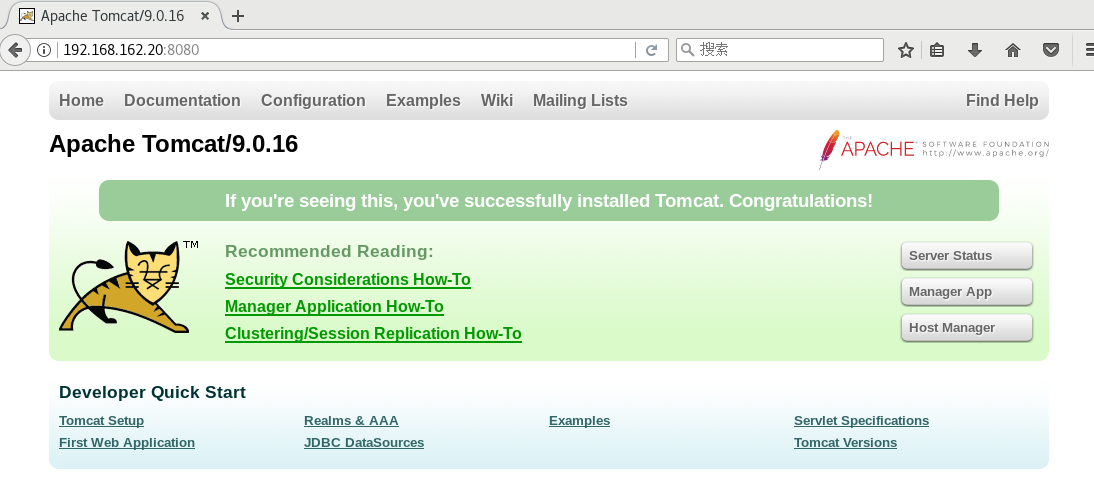Click the Server Status button
This screenshot has width=1094, height=484.
966,255
